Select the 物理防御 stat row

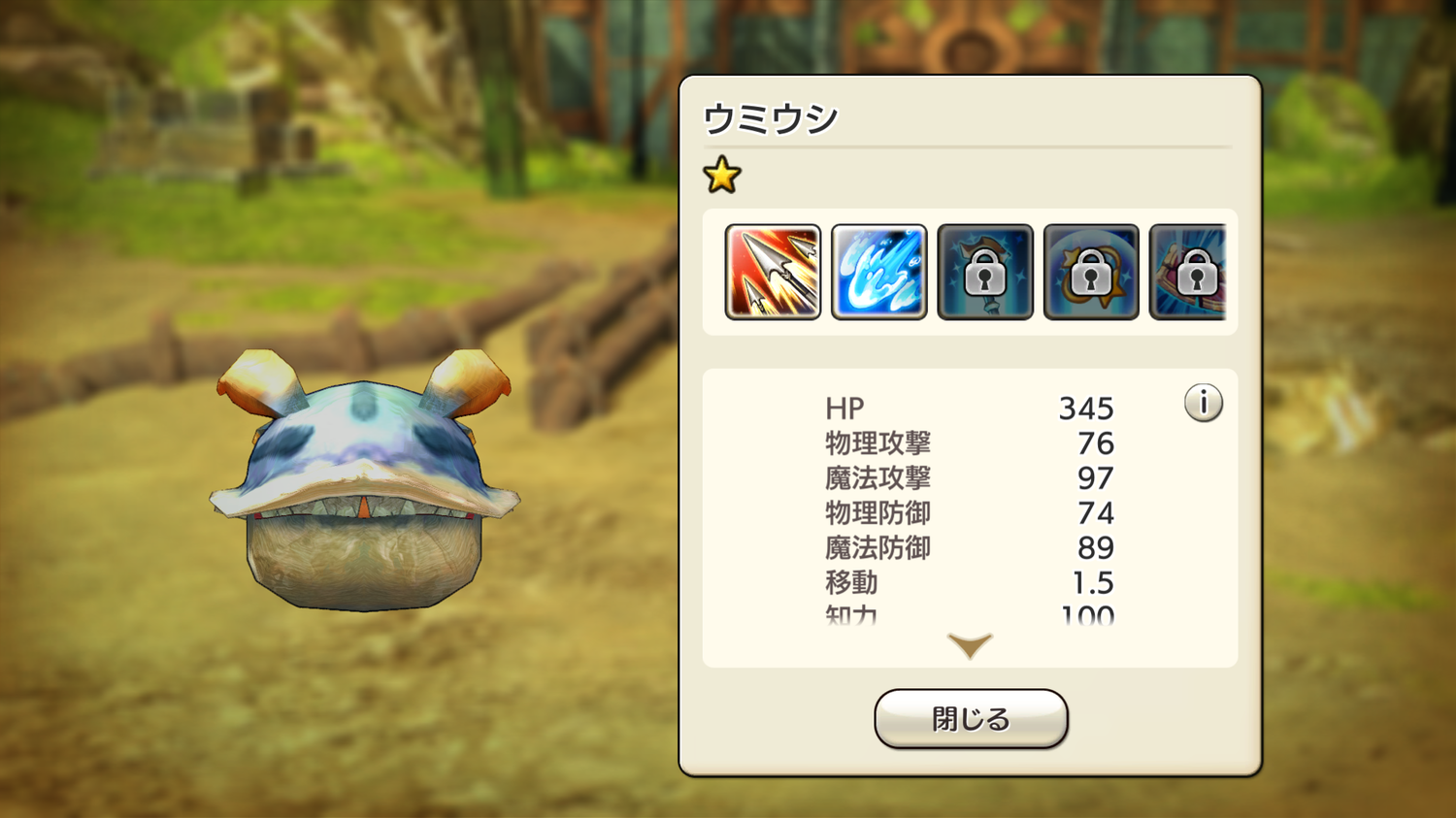[x=970, y=513]
